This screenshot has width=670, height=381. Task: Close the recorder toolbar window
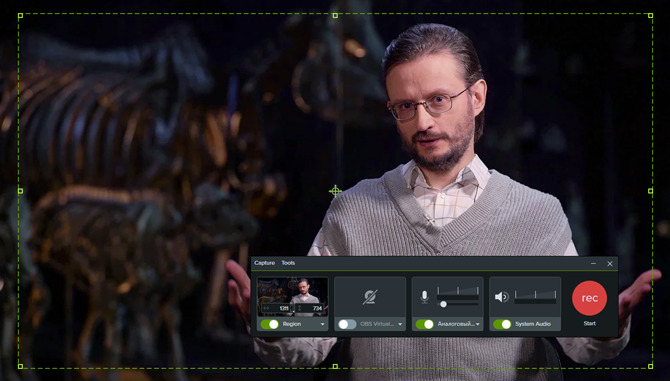coord(610,264)
